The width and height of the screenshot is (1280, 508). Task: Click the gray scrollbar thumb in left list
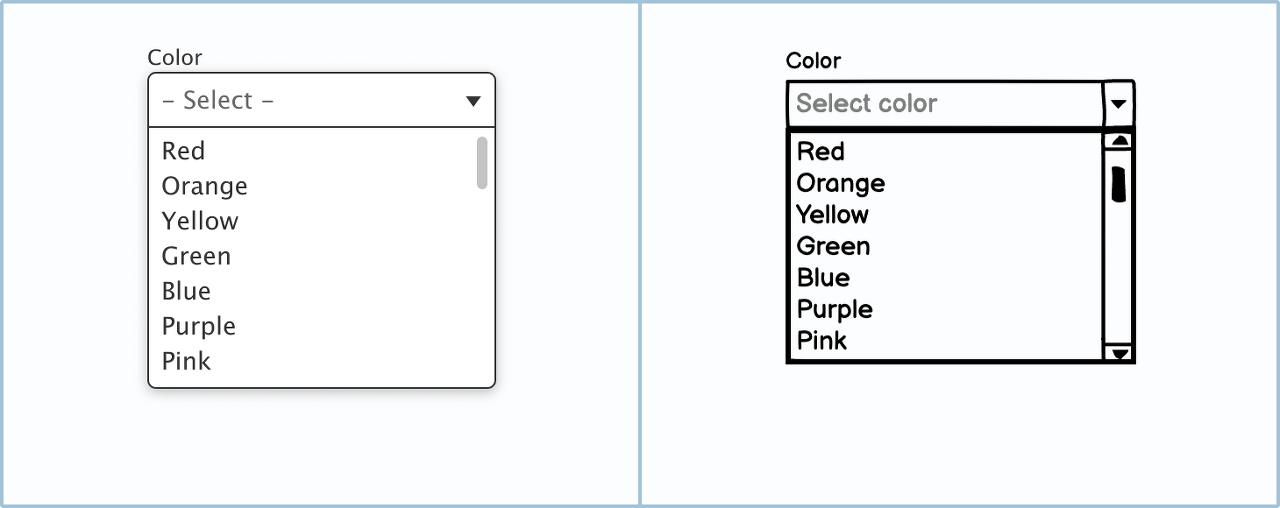pyautogui.click(x=482, y=163)
